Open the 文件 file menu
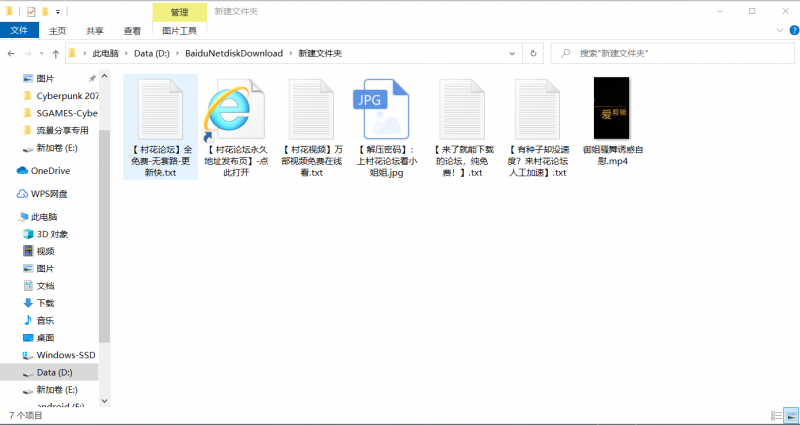The width and height of the screenshot is (800, 425). click(x=19, y=31)
